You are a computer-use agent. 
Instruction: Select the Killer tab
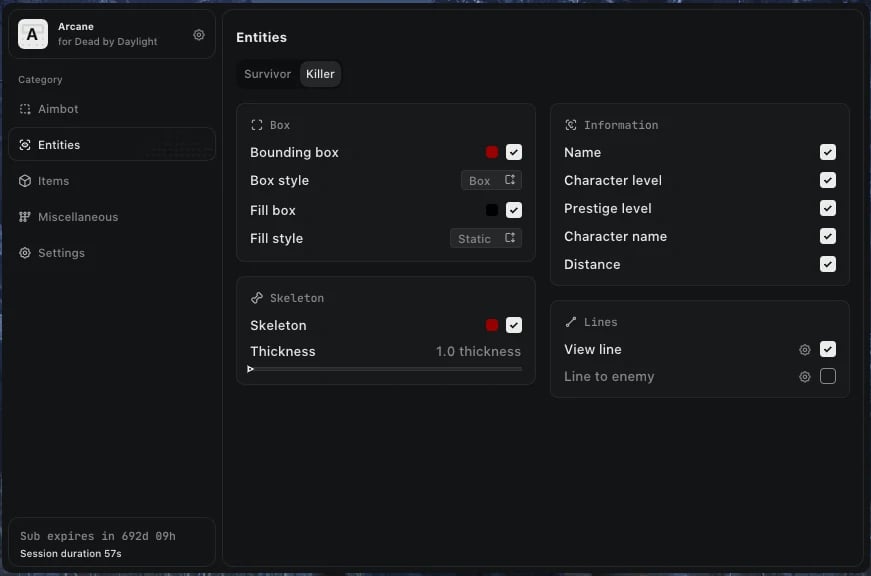tap(321, 74)
